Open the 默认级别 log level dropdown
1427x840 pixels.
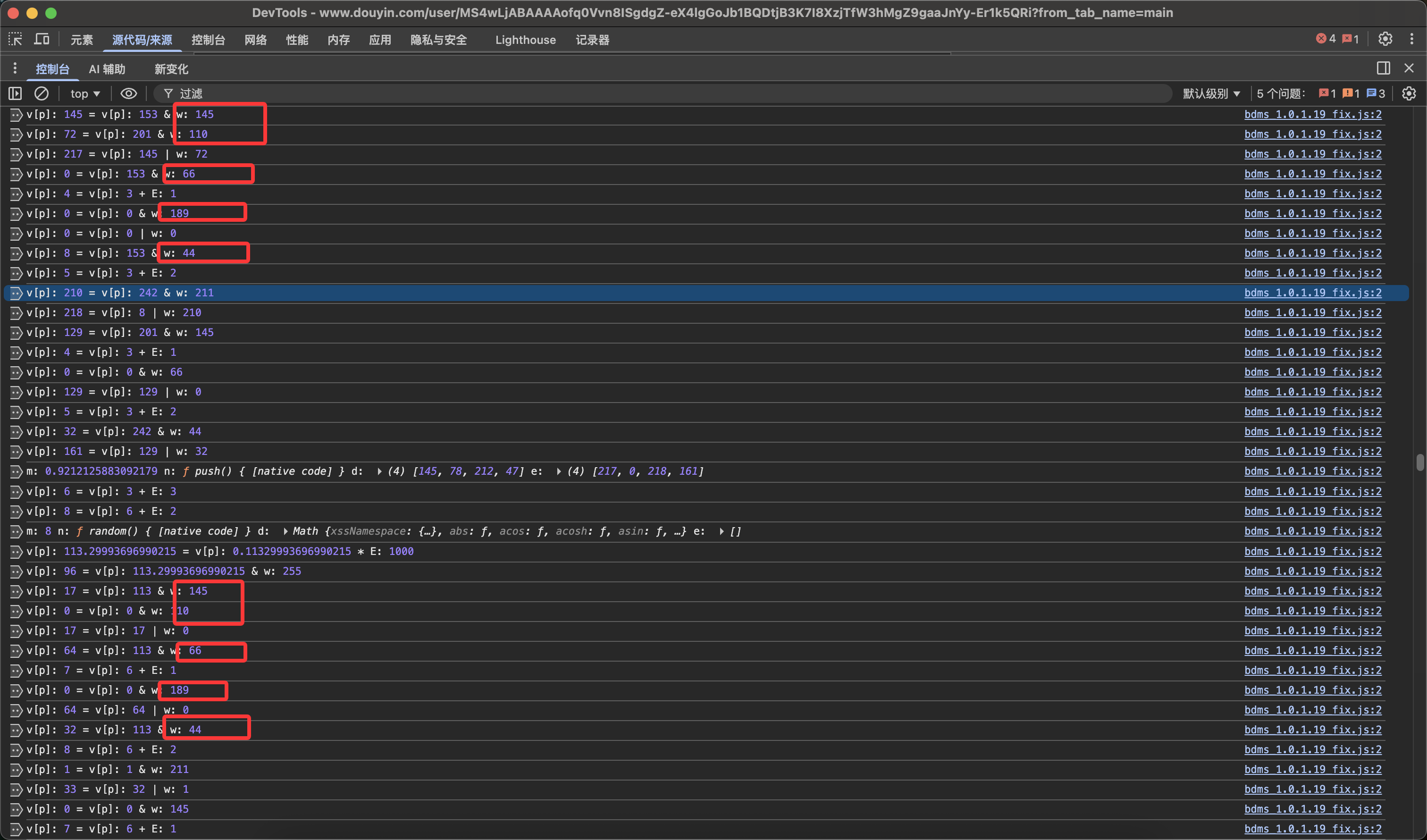(x=1211, y=93)
